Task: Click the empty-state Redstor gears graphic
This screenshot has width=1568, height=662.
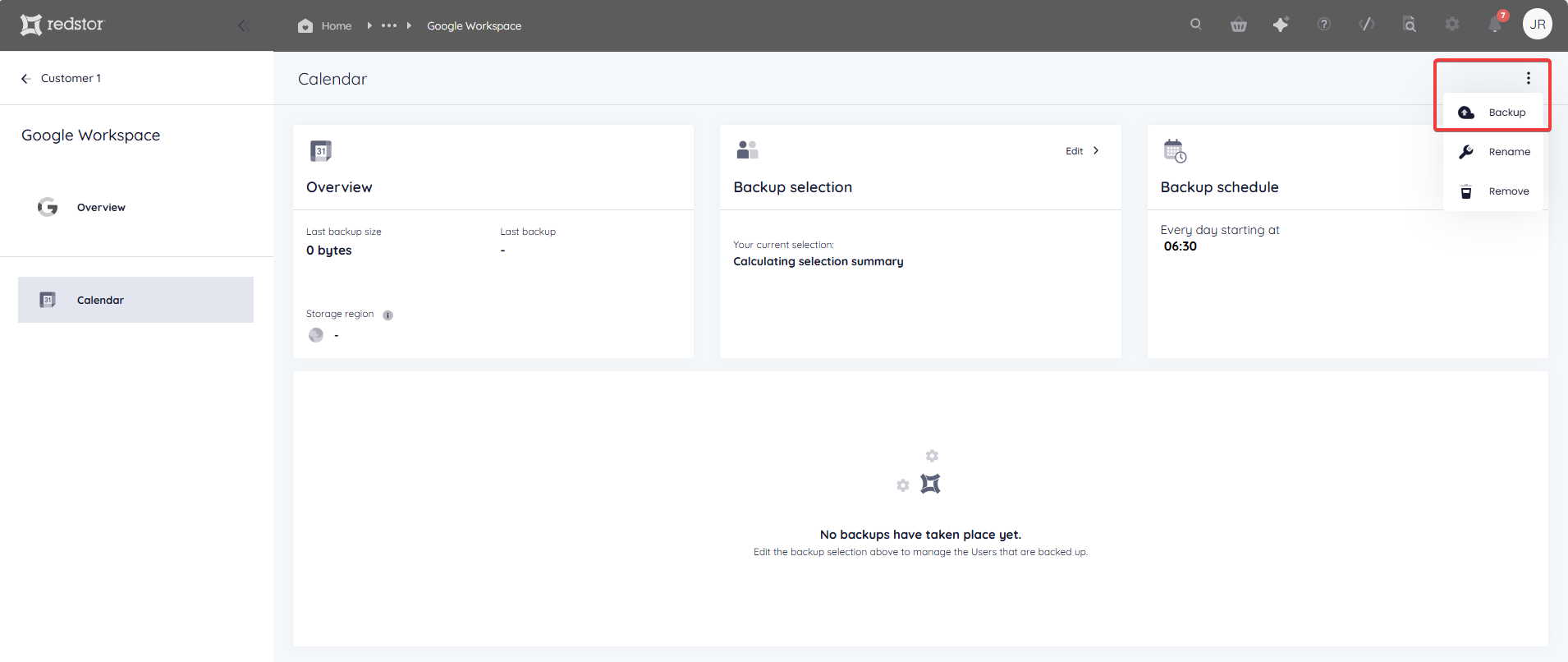Action: (919, 472)
